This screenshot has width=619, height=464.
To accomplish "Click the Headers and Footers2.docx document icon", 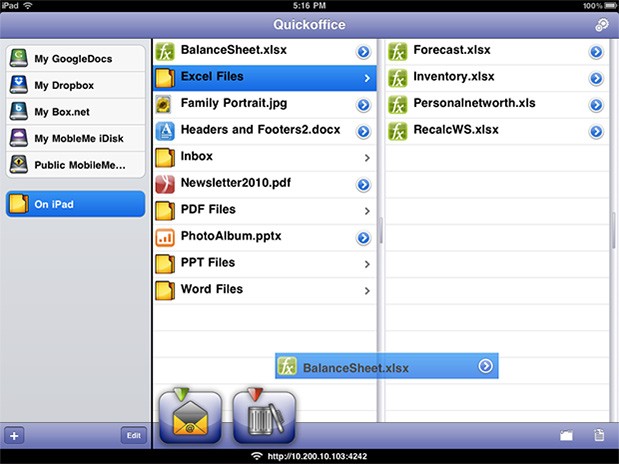I will click(165, 131).
